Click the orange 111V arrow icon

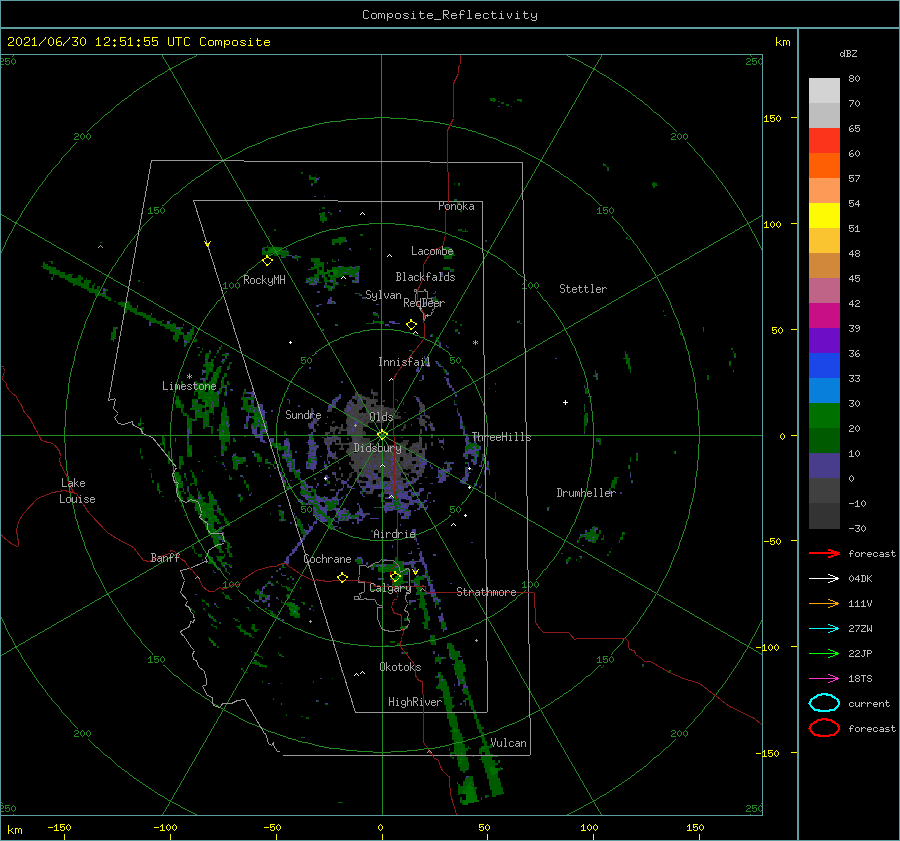[x=824, y=603]
